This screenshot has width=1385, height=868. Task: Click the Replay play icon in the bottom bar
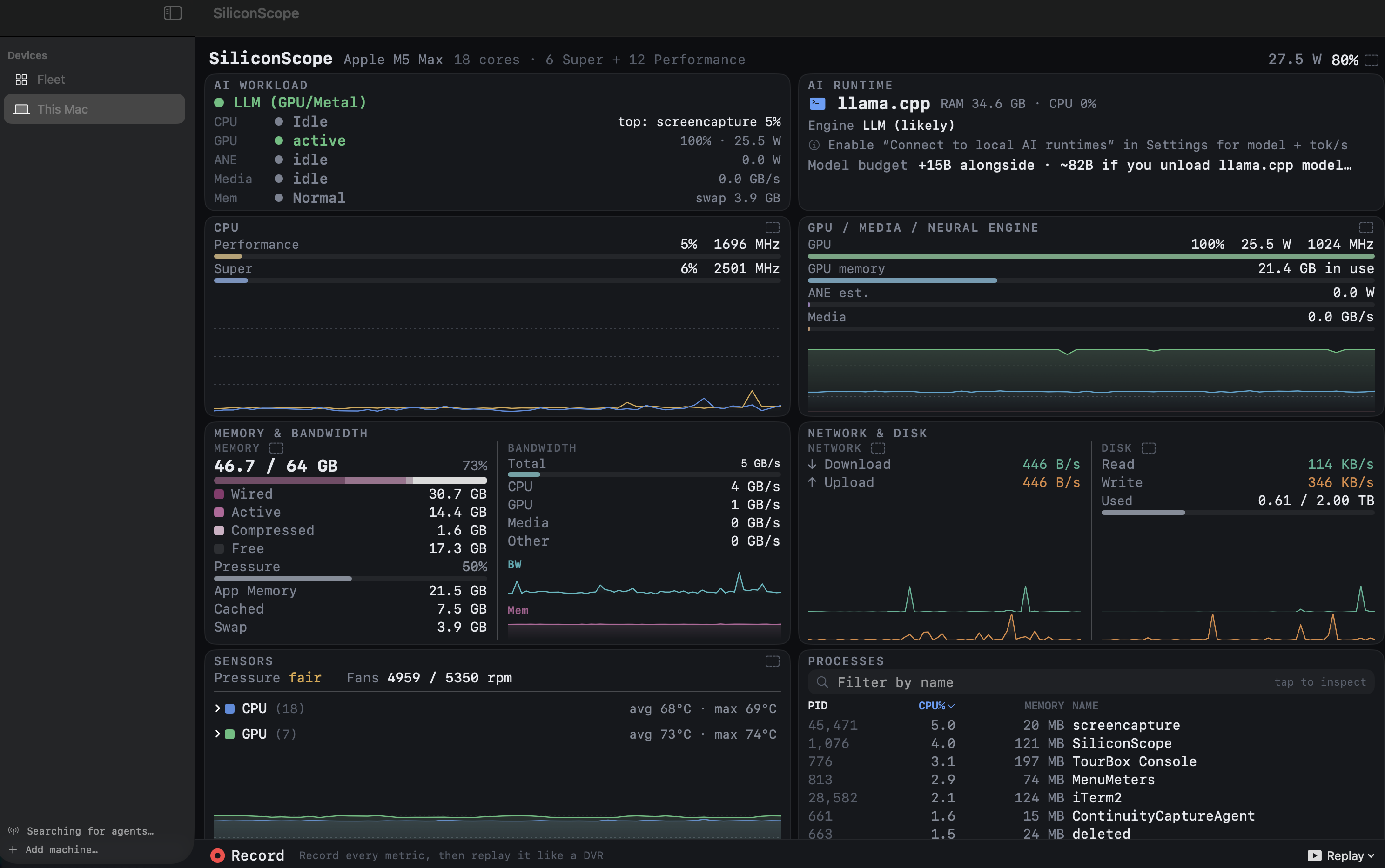pos(1314,855)
